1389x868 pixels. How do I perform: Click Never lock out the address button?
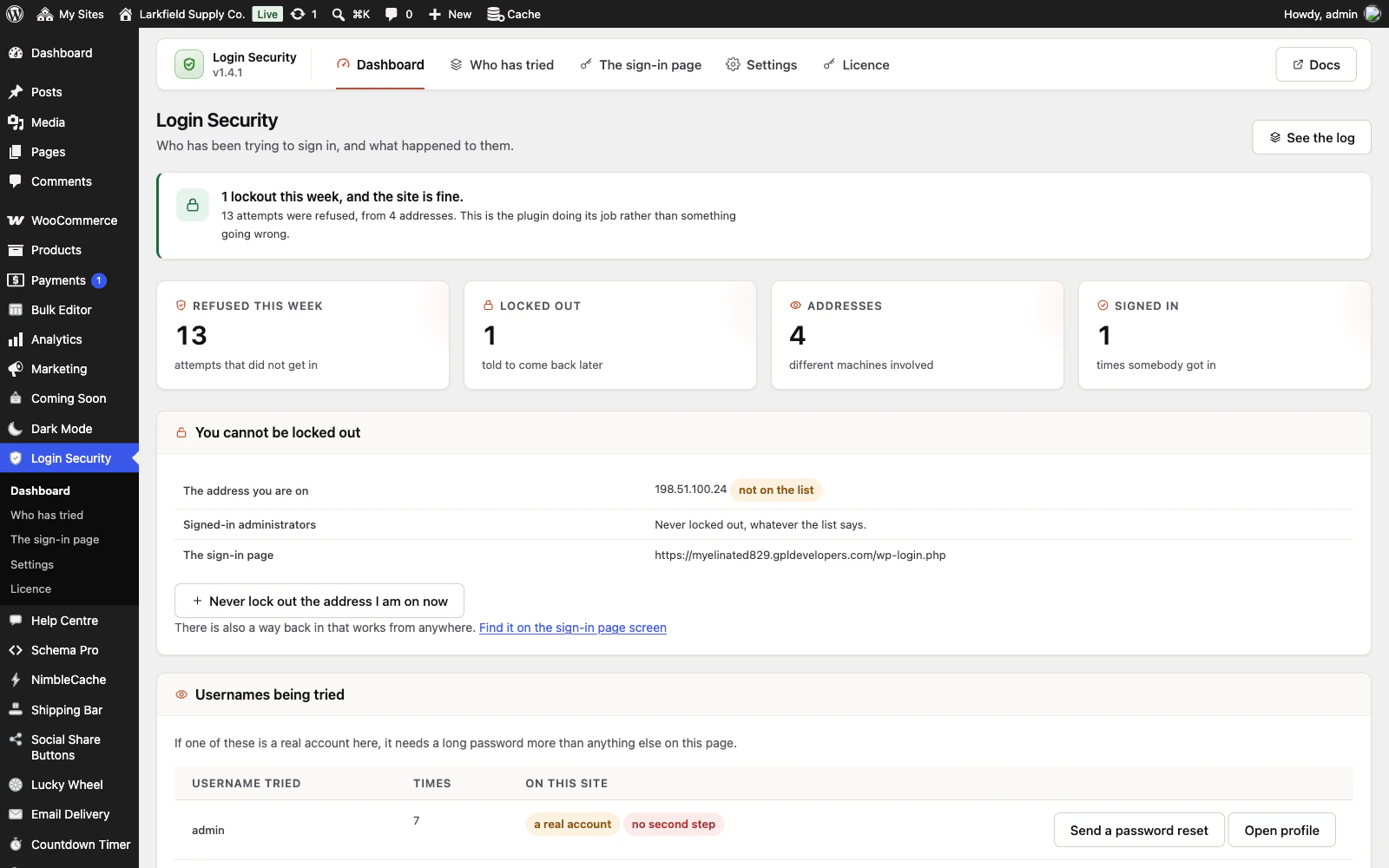tap(319, 601)
